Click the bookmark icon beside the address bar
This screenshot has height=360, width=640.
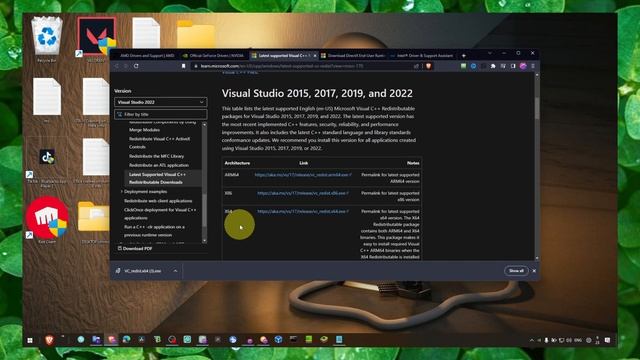coord(183,66)
